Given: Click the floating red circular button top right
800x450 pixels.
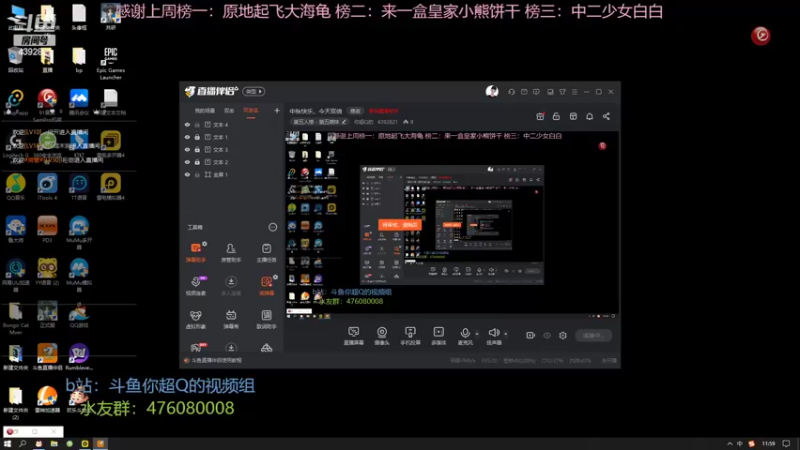Looking at the screenshot, I should click(761, 35).
